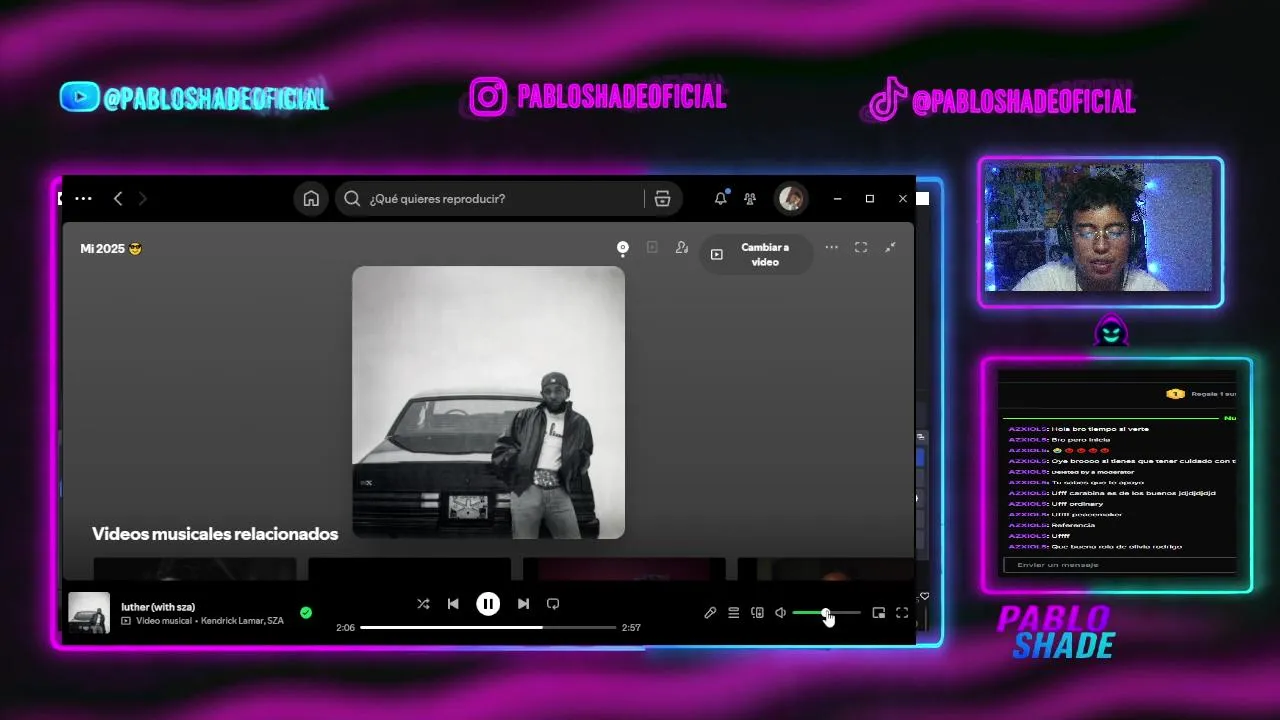This screenshot has width=1280, height=720.
Task: Open lyrics with the microphone icon
Action: click(x=710, y=613)
